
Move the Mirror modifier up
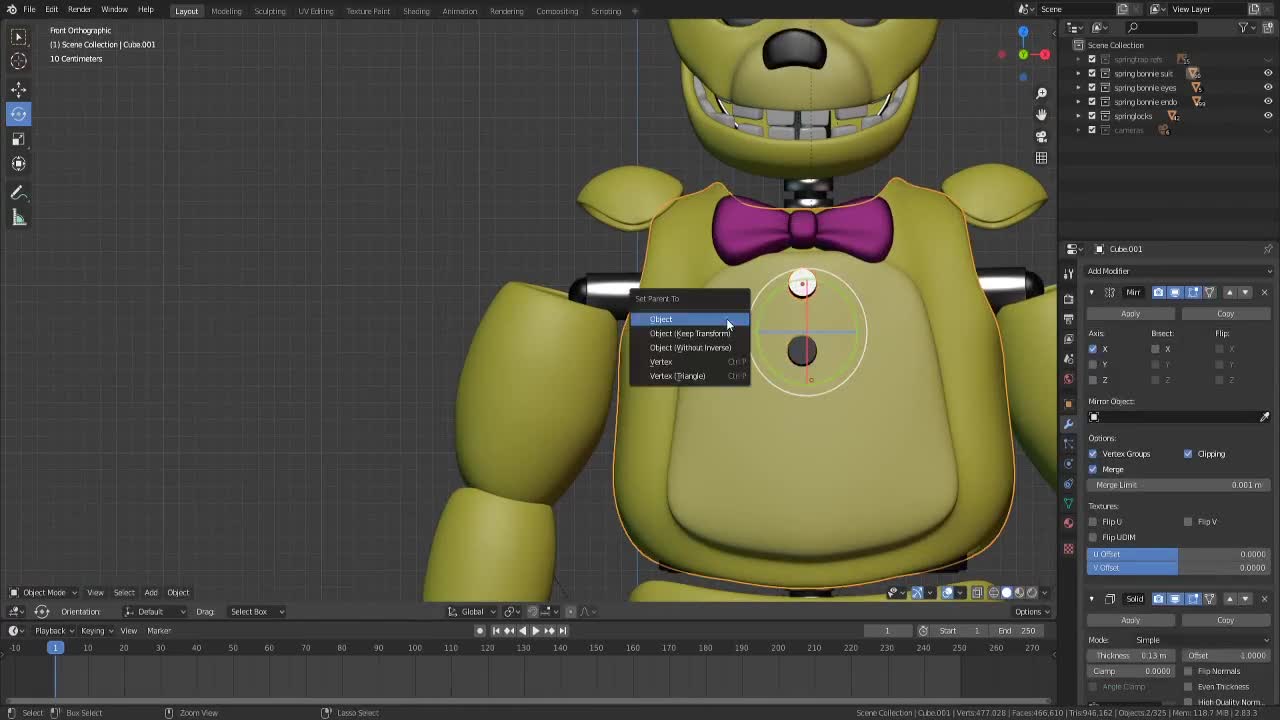pos(1229,292)
